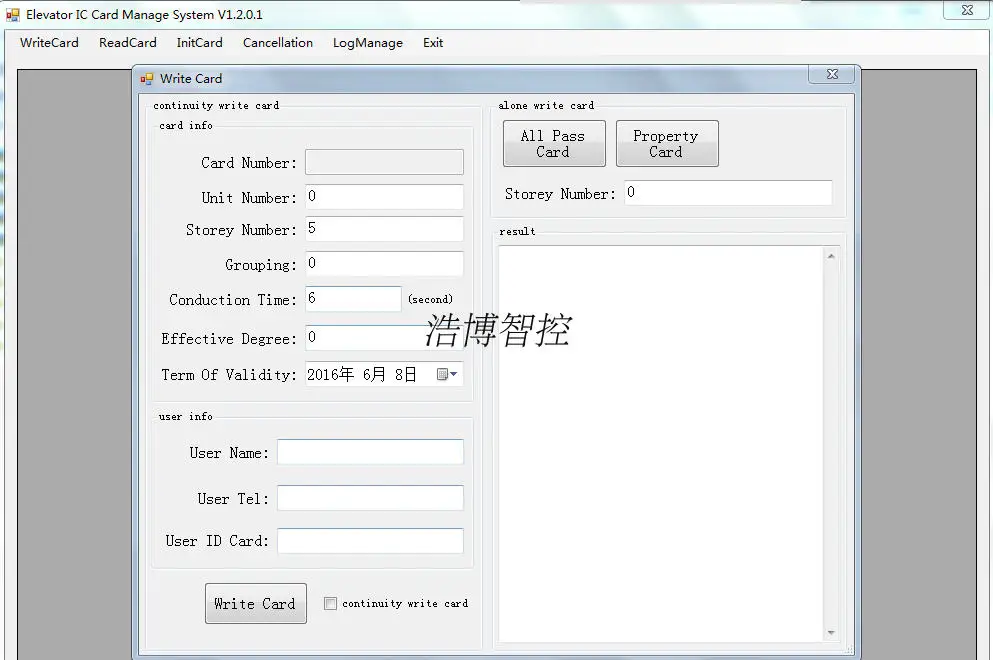Enable the continuity write card checkbox

330,604
